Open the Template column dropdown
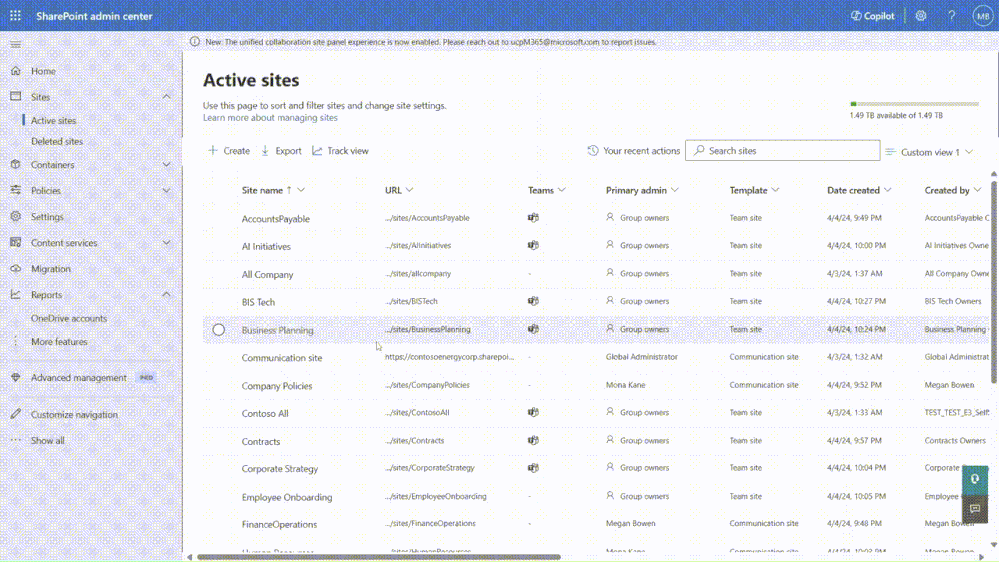This screenshot has width=999, height=562. 775,190
